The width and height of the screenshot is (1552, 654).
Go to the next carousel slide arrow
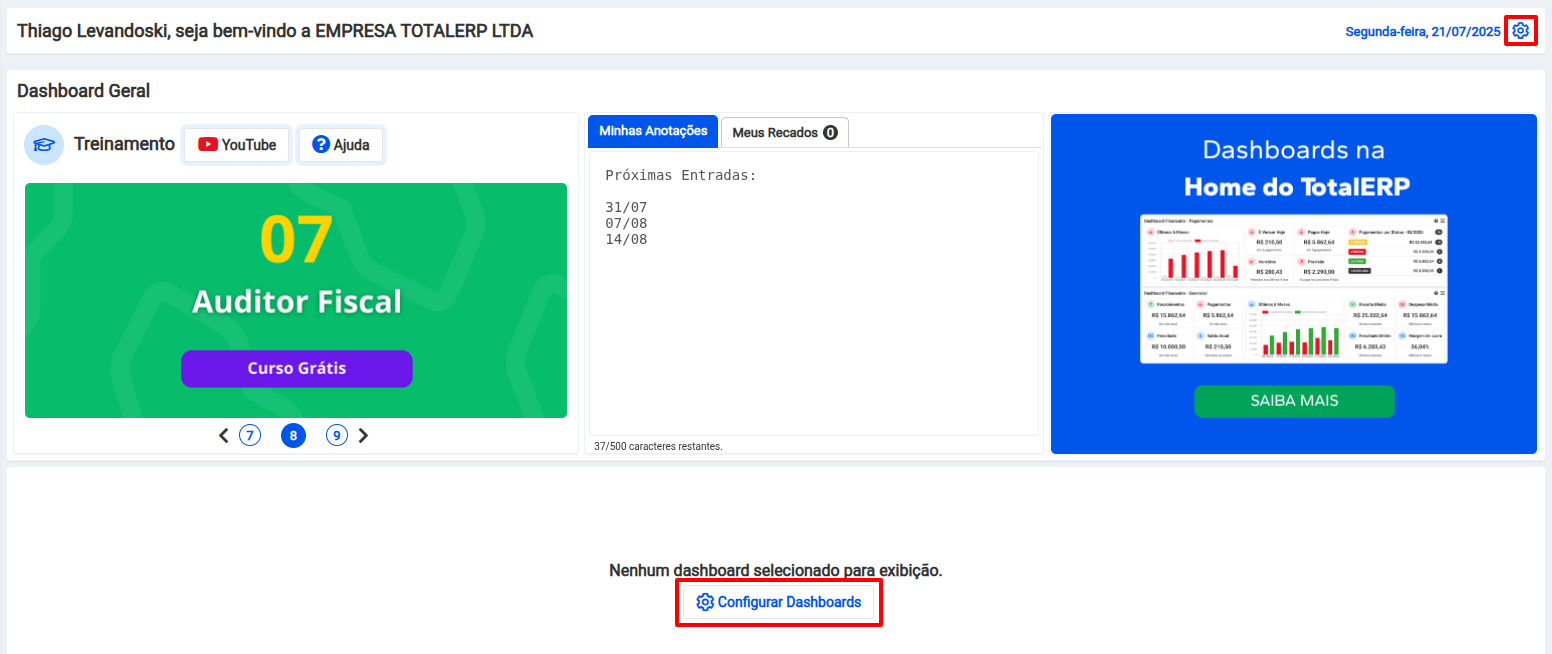pos(363,435)
